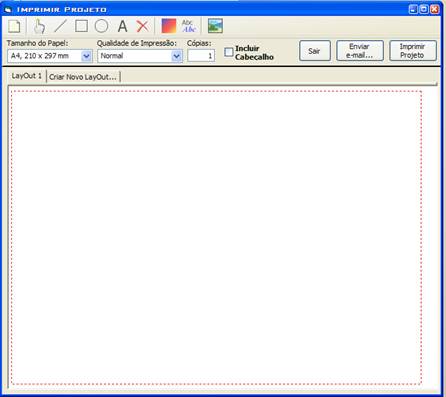Open the Criar Novo LayOut tab
The image size is (446, 397).
[83, 77]
